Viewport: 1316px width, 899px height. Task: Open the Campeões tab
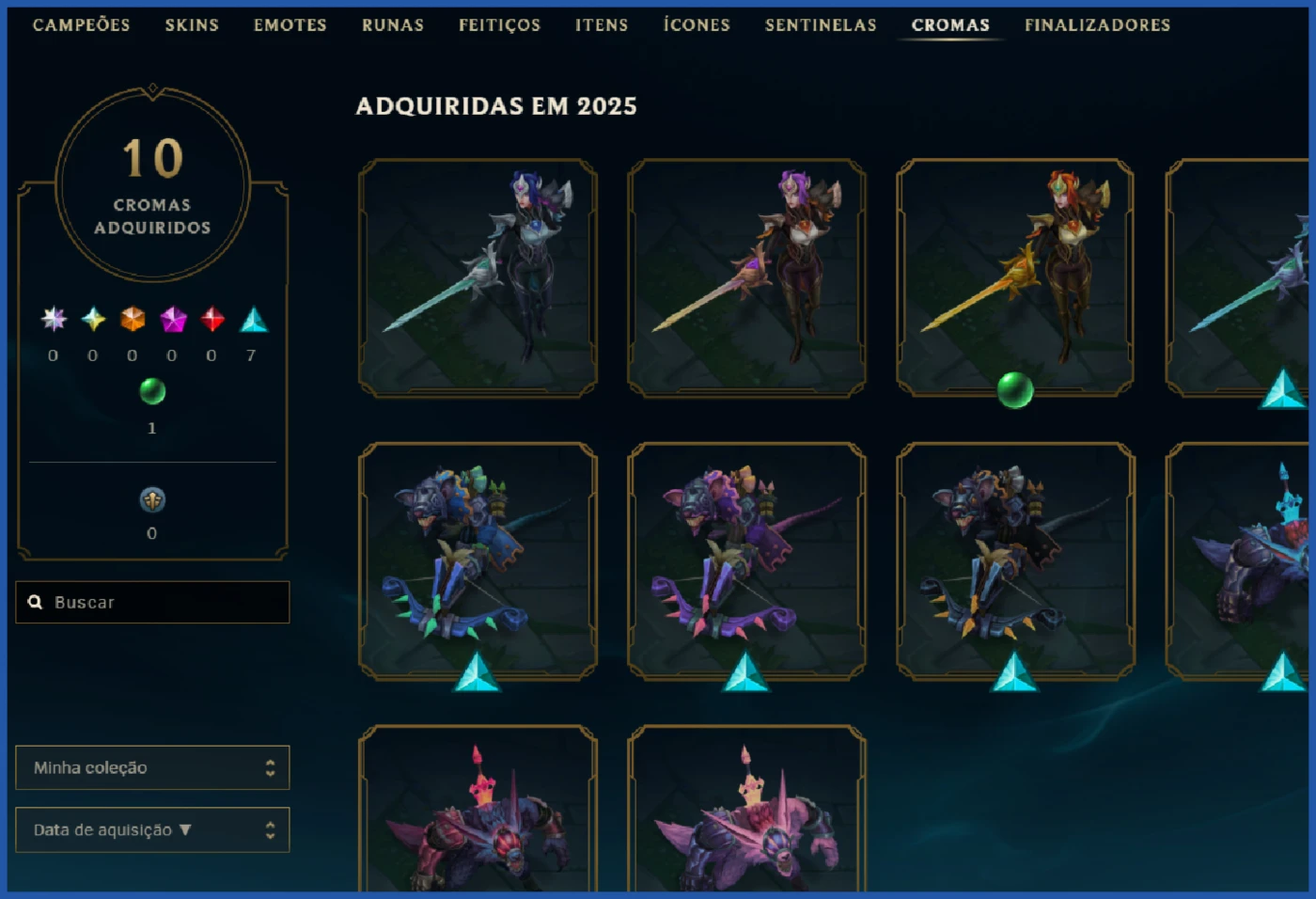point(82,25)
